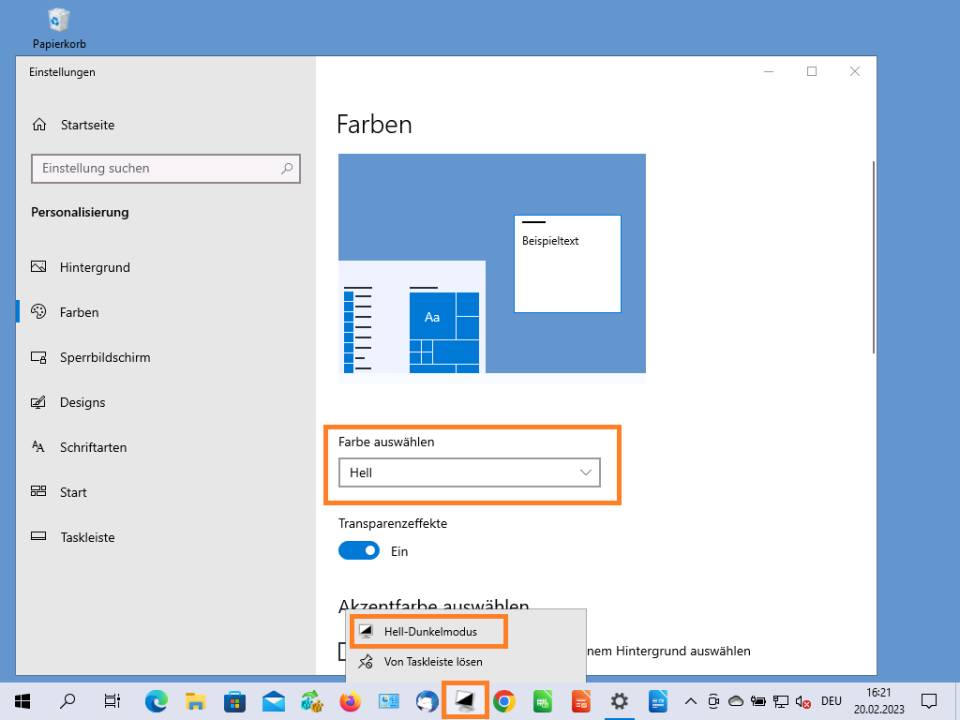Expand the Farbe auswählen dropdown
960x720 pixels.
pyautogui.click(x=469, y=472)
